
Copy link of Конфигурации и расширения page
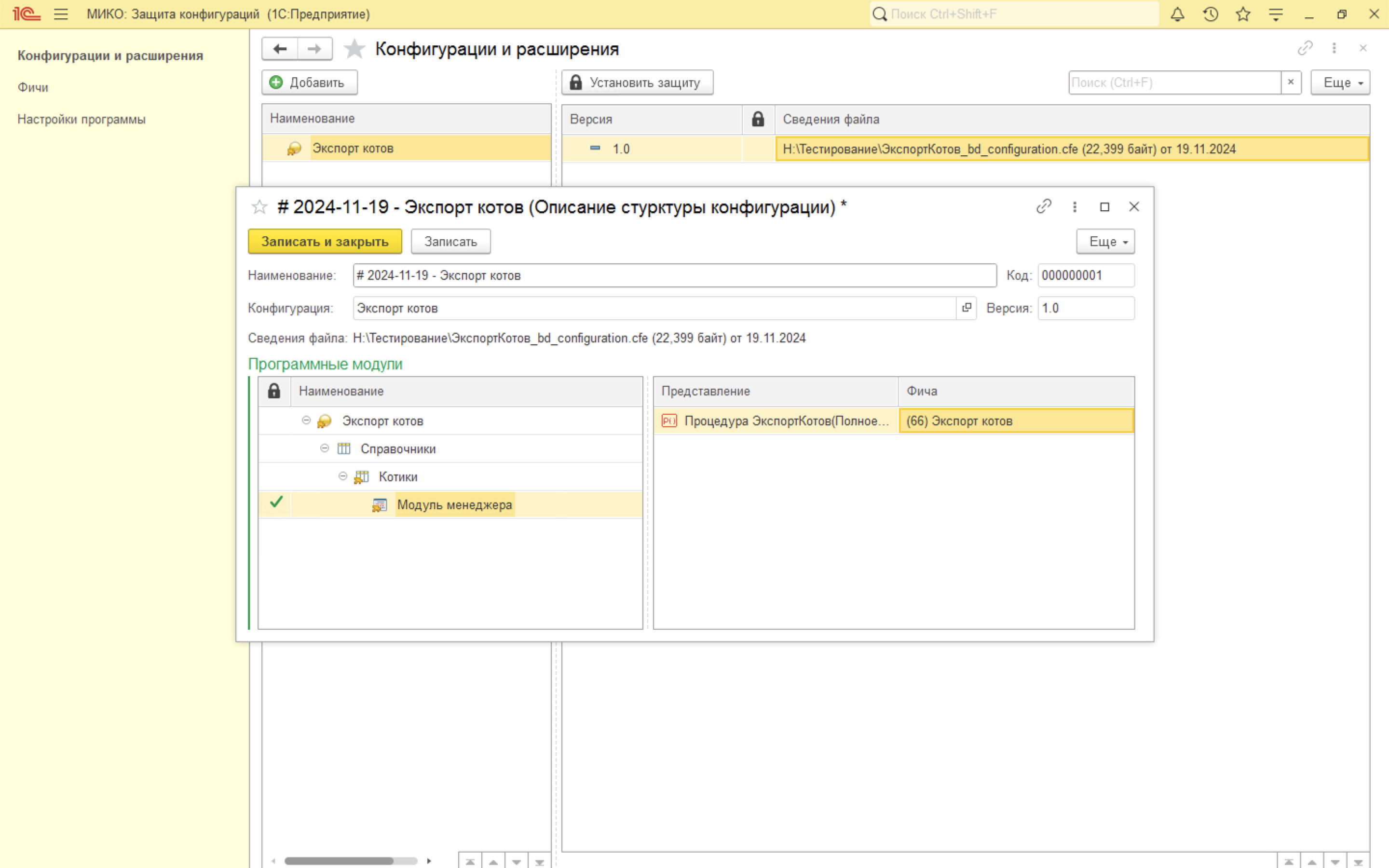pyautogui.click(x=1305, y=48)
